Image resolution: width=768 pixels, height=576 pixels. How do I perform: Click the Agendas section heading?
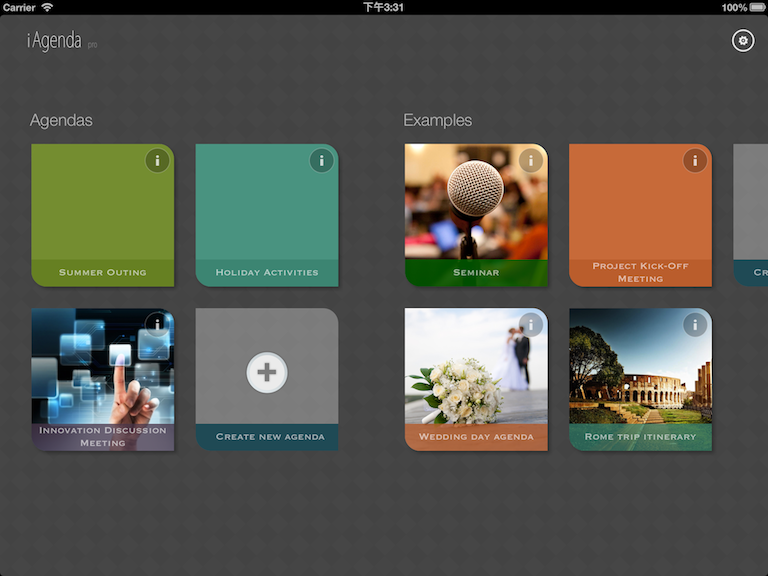[61, 120]
